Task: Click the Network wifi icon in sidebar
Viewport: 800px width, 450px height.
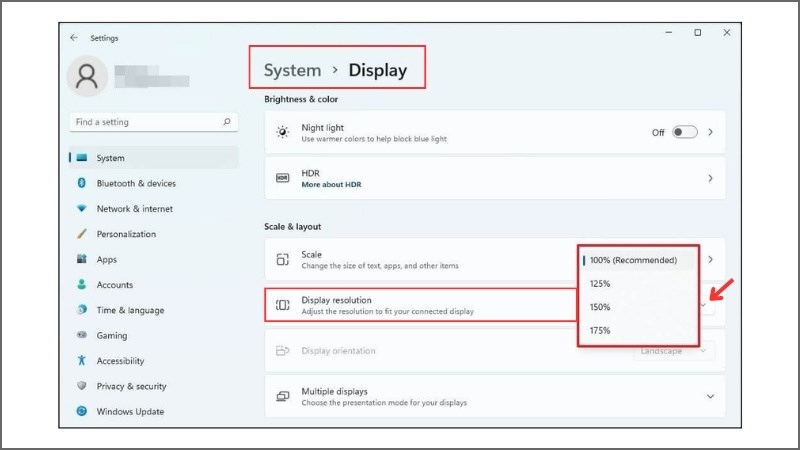Action: pos(82,208)
